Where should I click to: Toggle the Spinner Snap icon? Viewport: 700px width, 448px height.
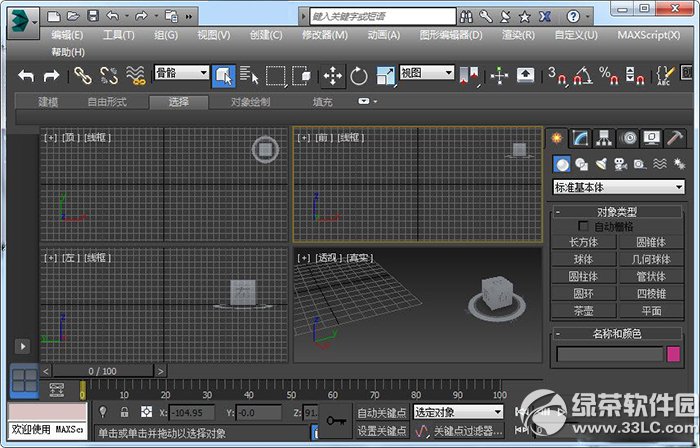point(635,75)
